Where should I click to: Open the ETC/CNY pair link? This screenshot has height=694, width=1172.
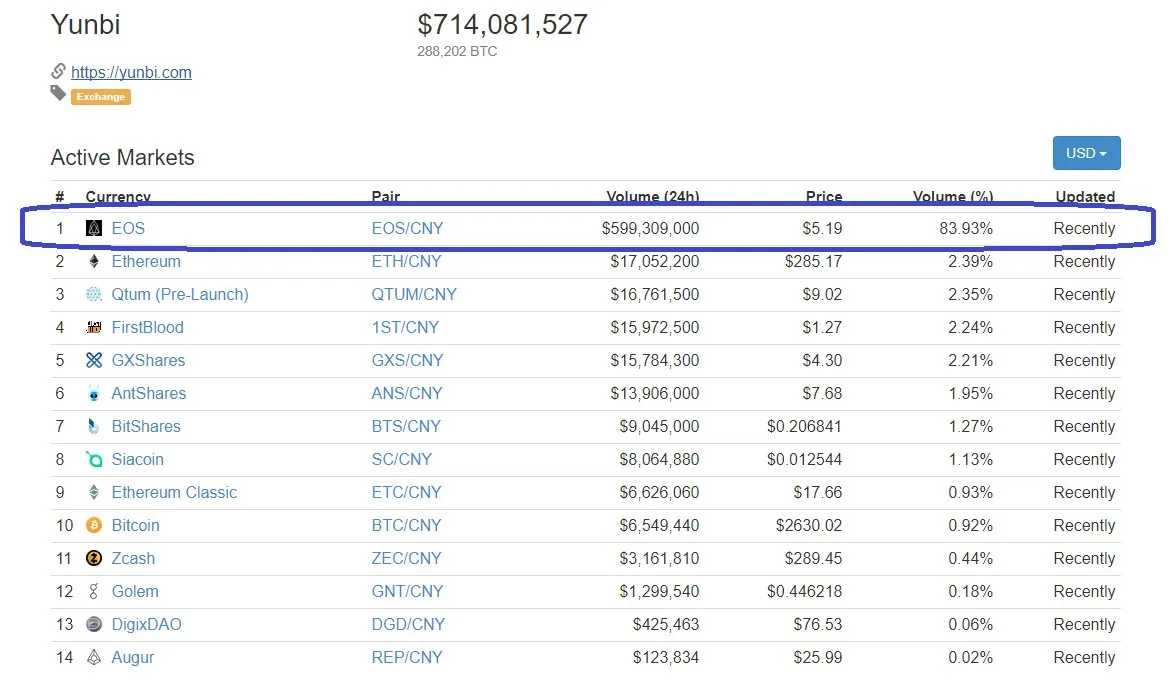(407, 492)
